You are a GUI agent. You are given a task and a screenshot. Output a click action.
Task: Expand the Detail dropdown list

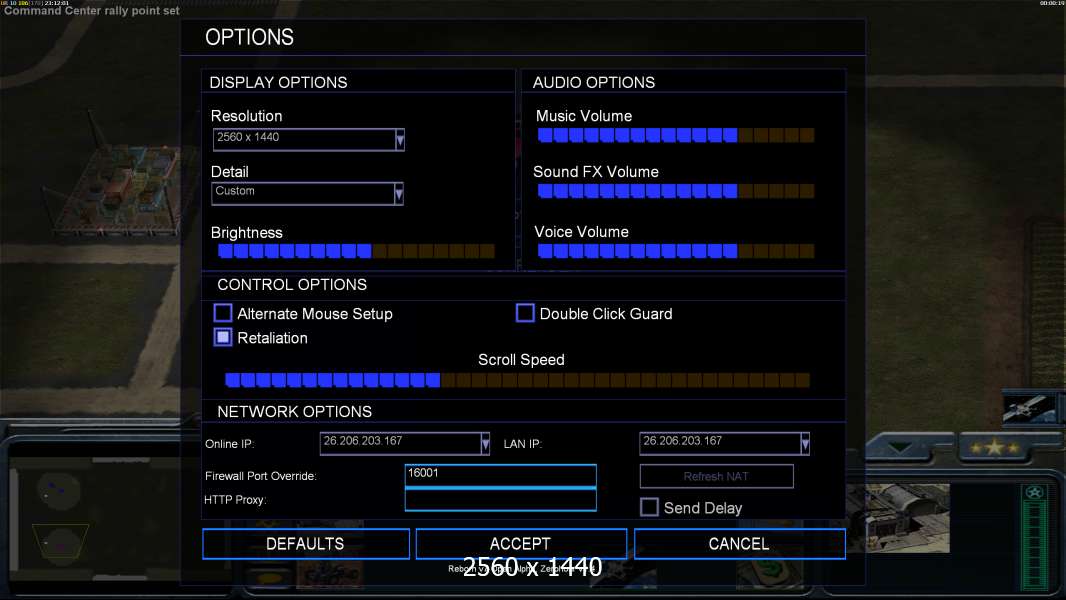click(399, 194)
